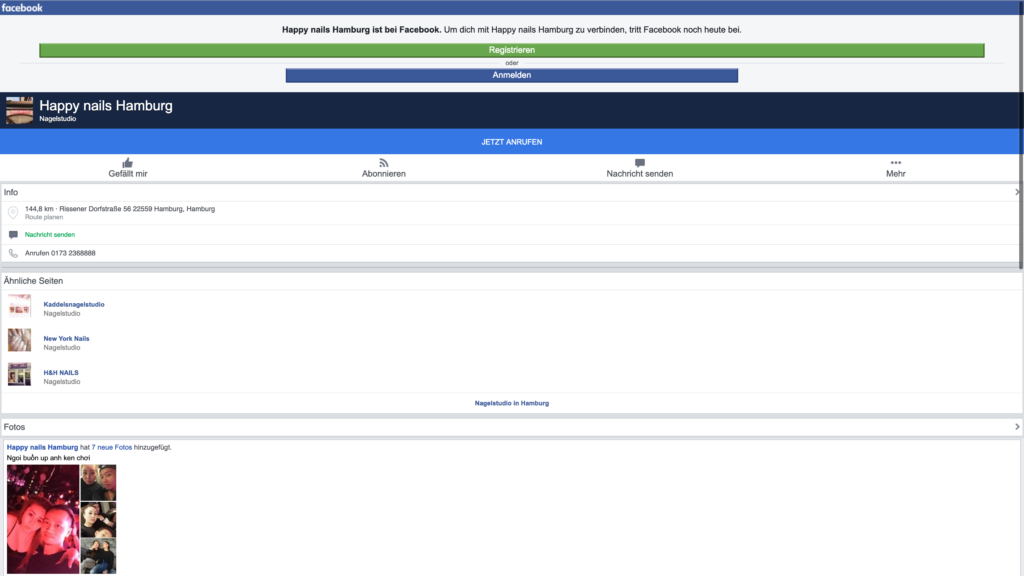The height and width of the screenshot is (576, 1024).
Task: Click the chat icon next to Nachricht senden
Action: point(12,234)
